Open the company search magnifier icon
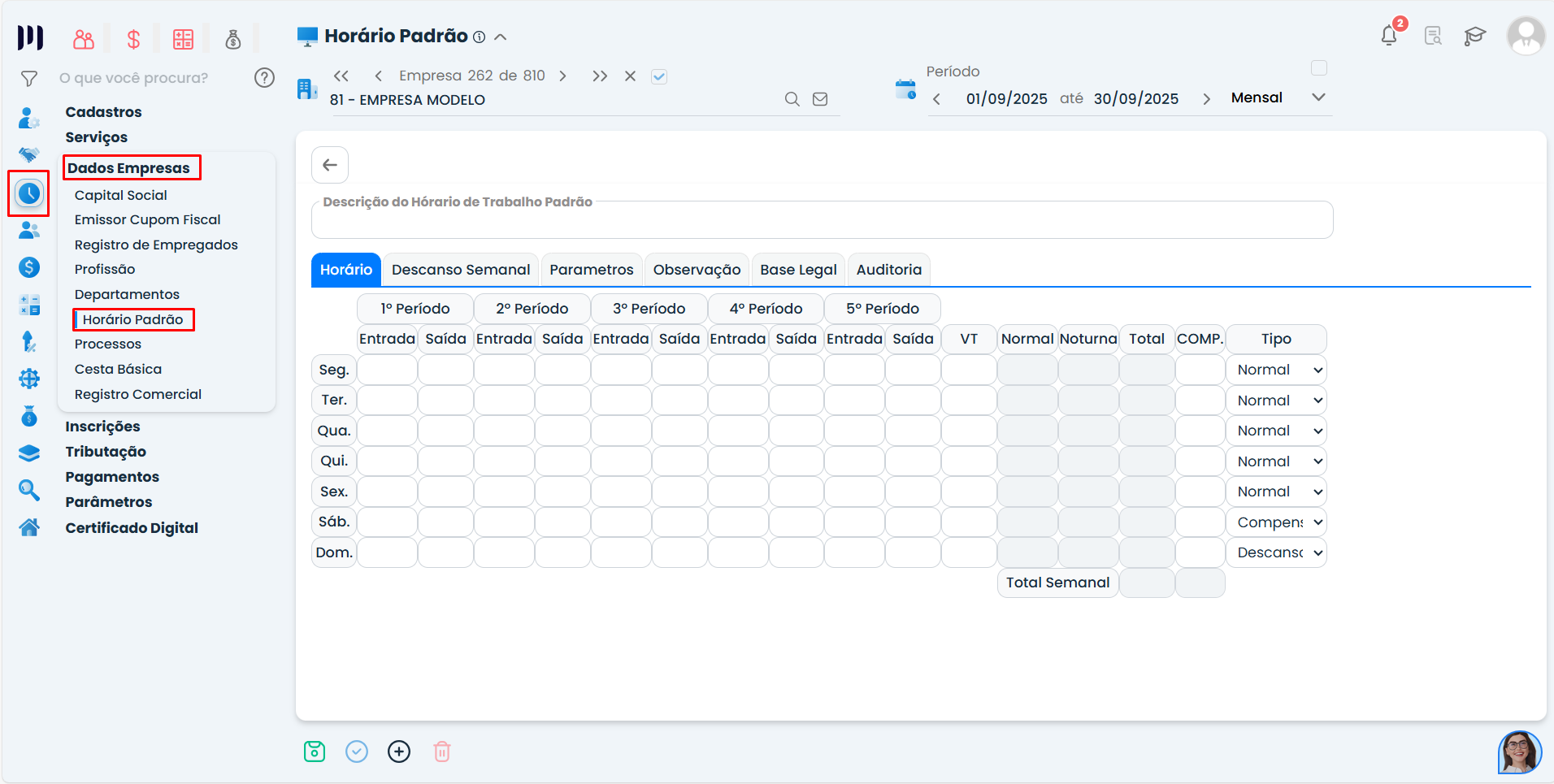The width and height of the screenshot is (1554, 784). coord(792,99)
